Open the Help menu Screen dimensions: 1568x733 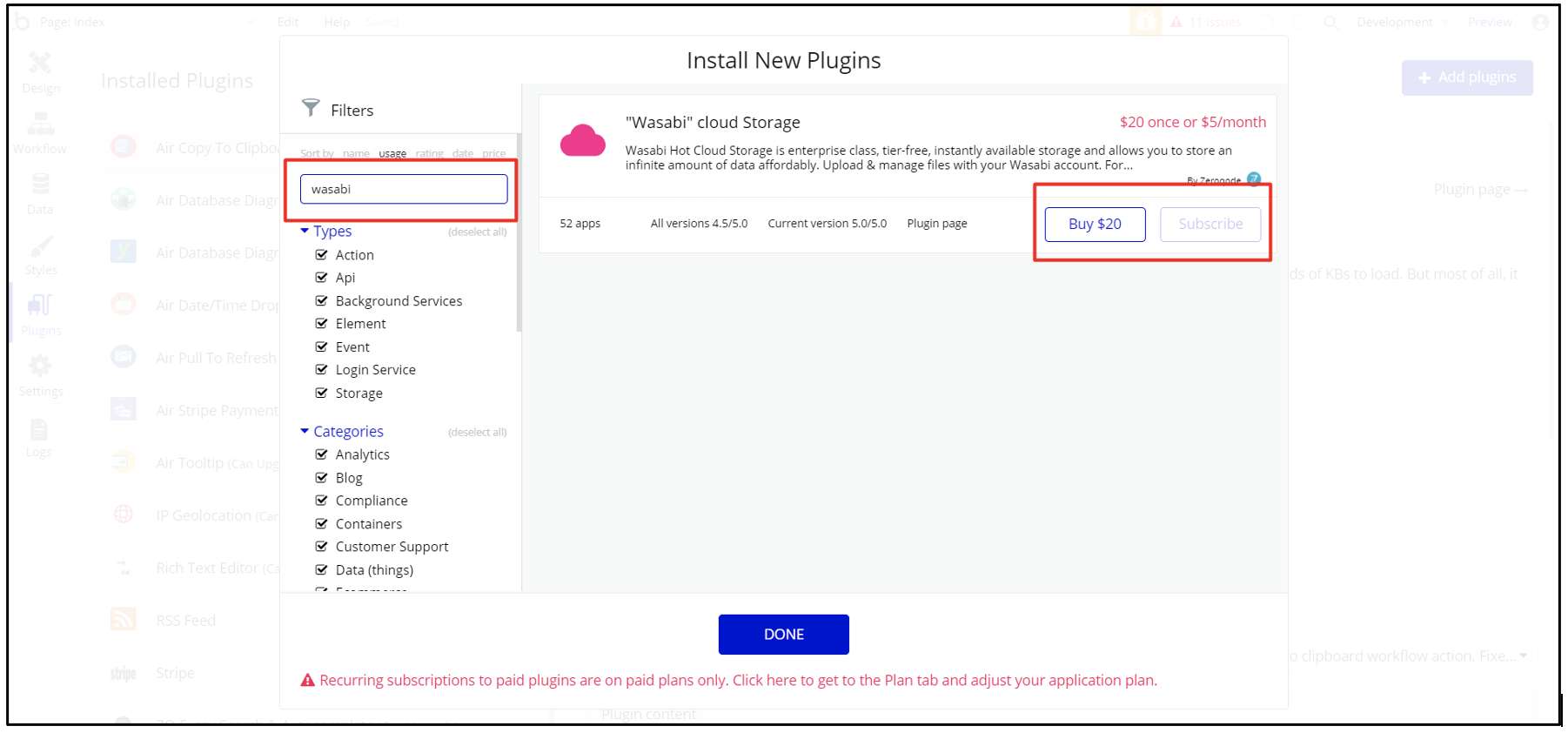click(x=337, y=22)
